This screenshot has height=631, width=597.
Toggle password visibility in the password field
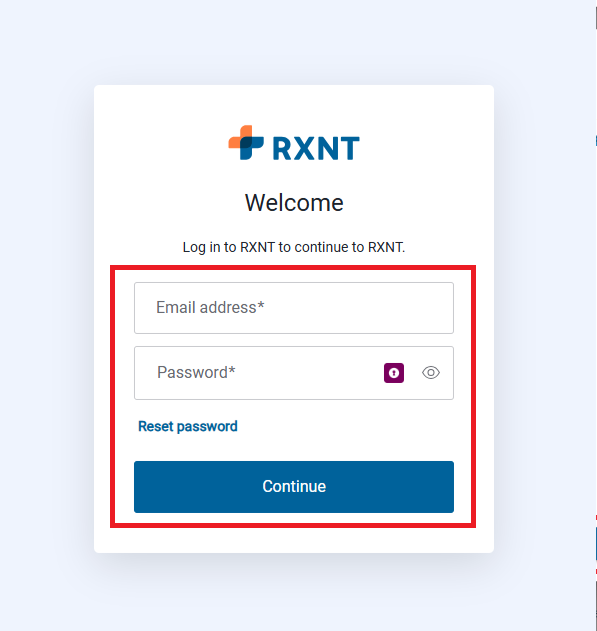[x=431, y=373]
